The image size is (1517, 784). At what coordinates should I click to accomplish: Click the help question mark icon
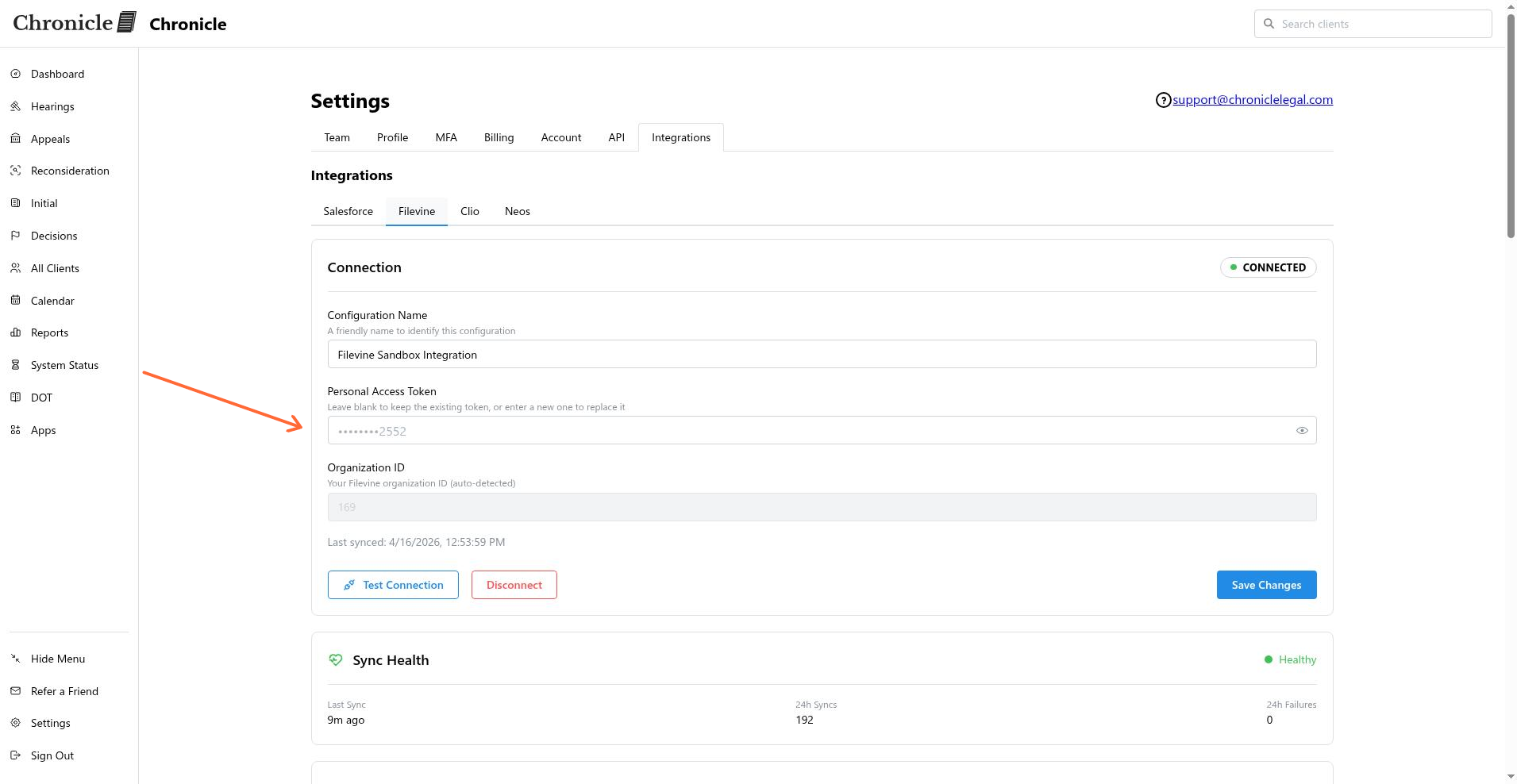[1163, 100]
